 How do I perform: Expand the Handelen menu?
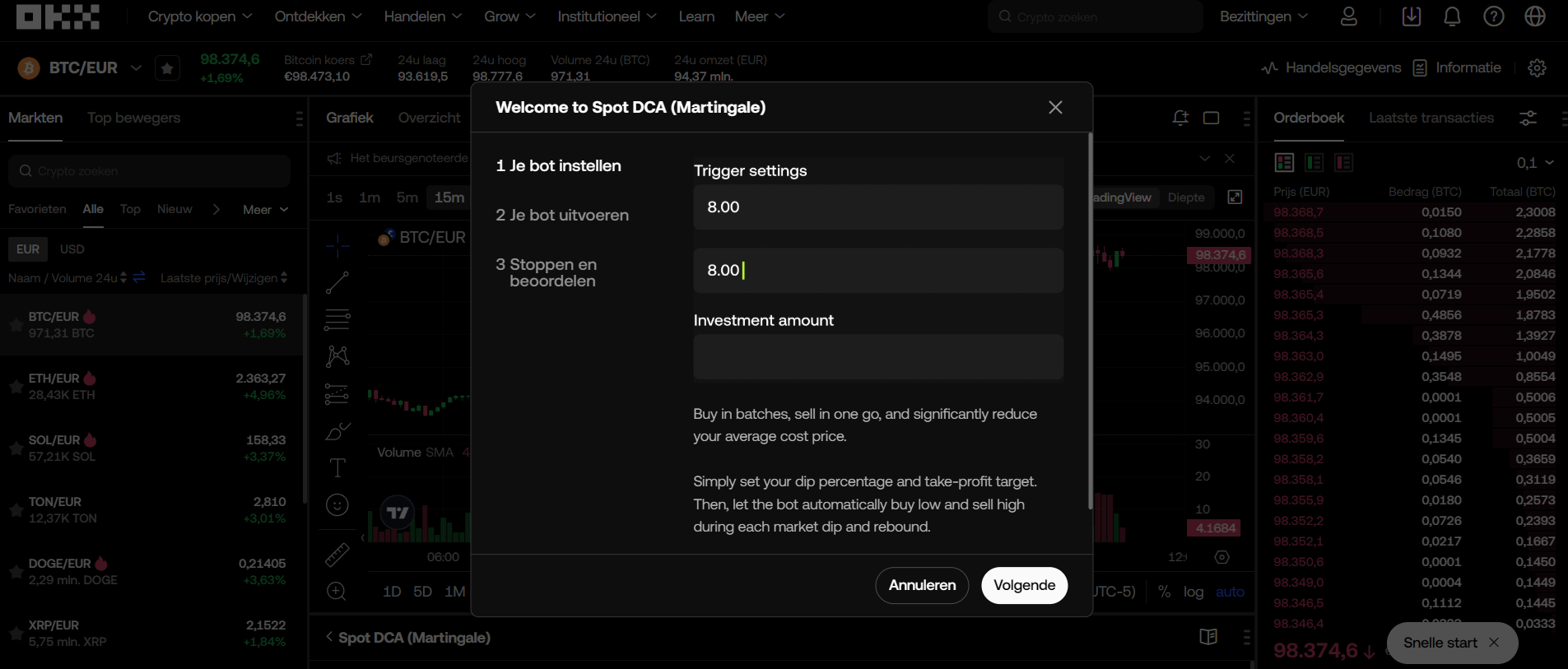423,16
